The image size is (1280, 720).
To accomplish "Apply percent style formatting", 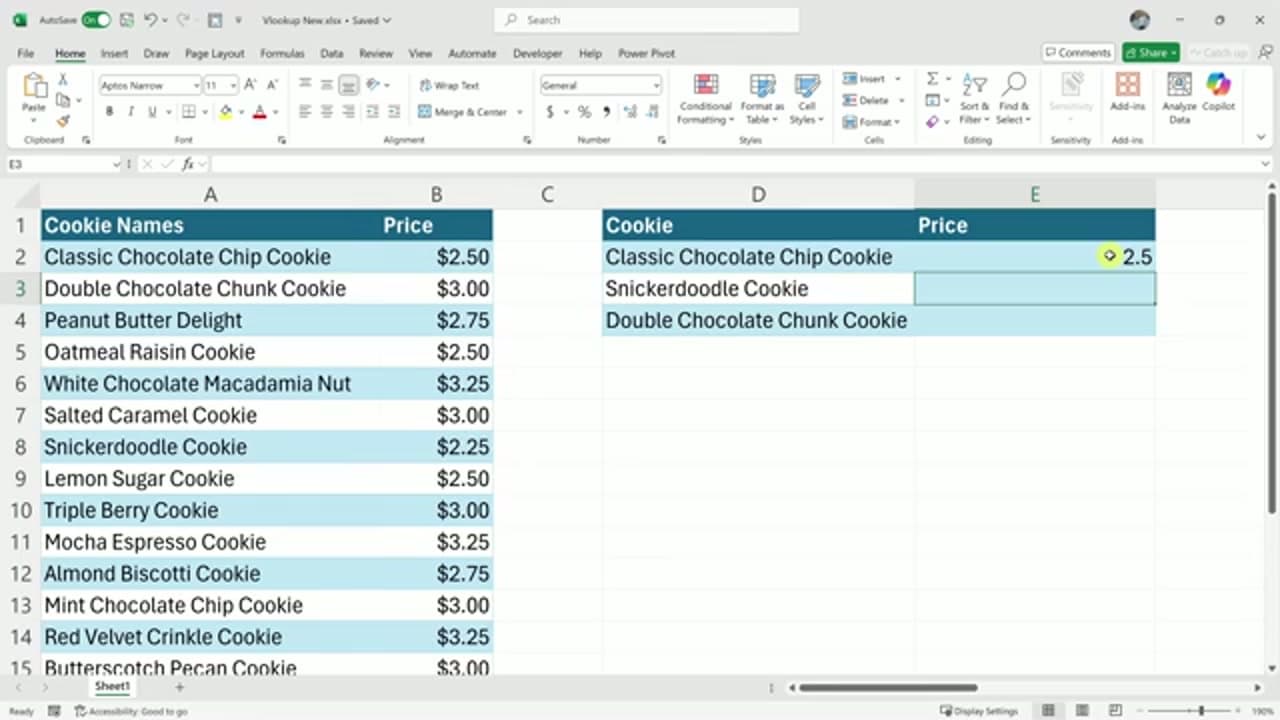I will [x=584, y=112].
